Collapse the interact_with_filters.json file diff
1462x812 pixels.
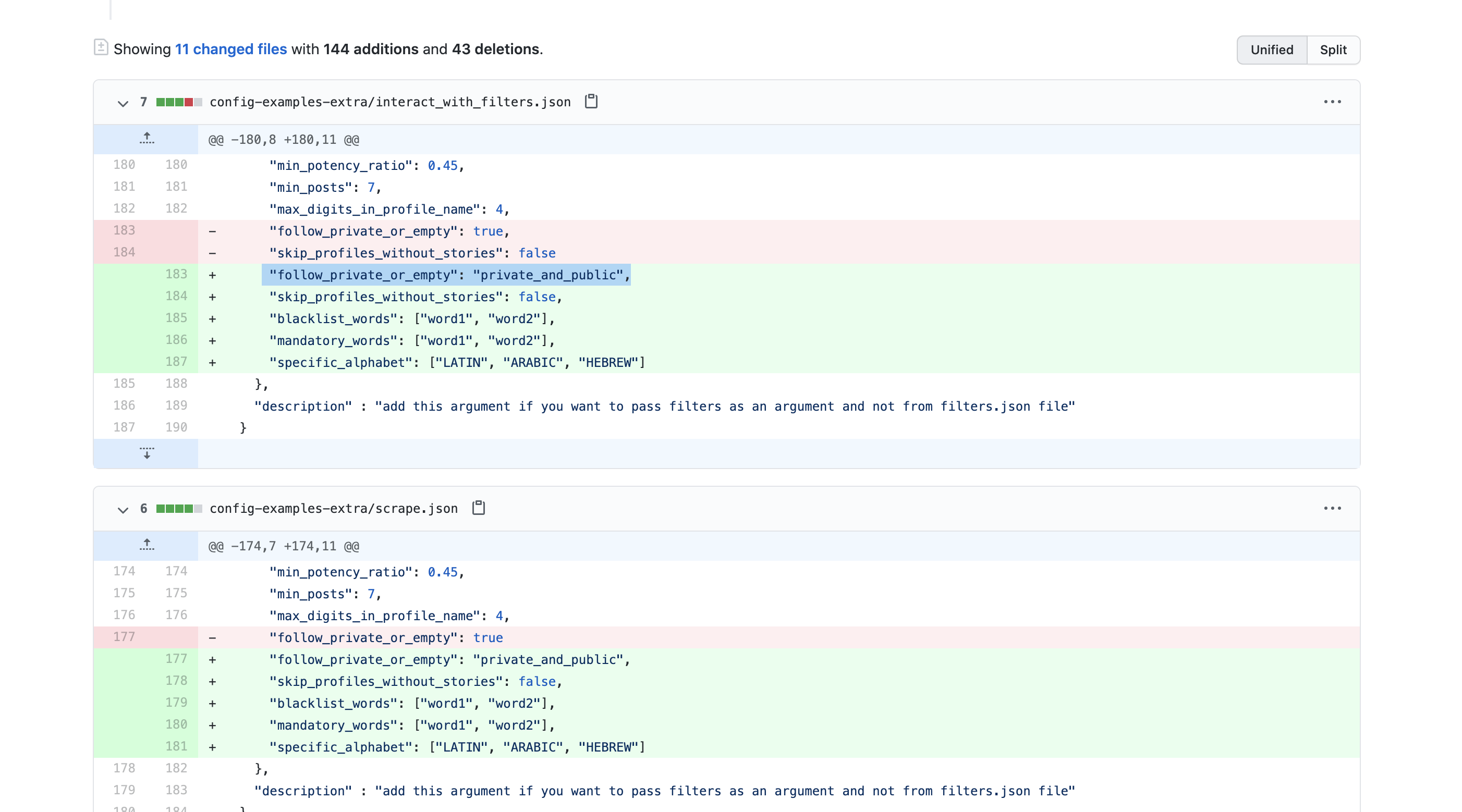[124, 104]
